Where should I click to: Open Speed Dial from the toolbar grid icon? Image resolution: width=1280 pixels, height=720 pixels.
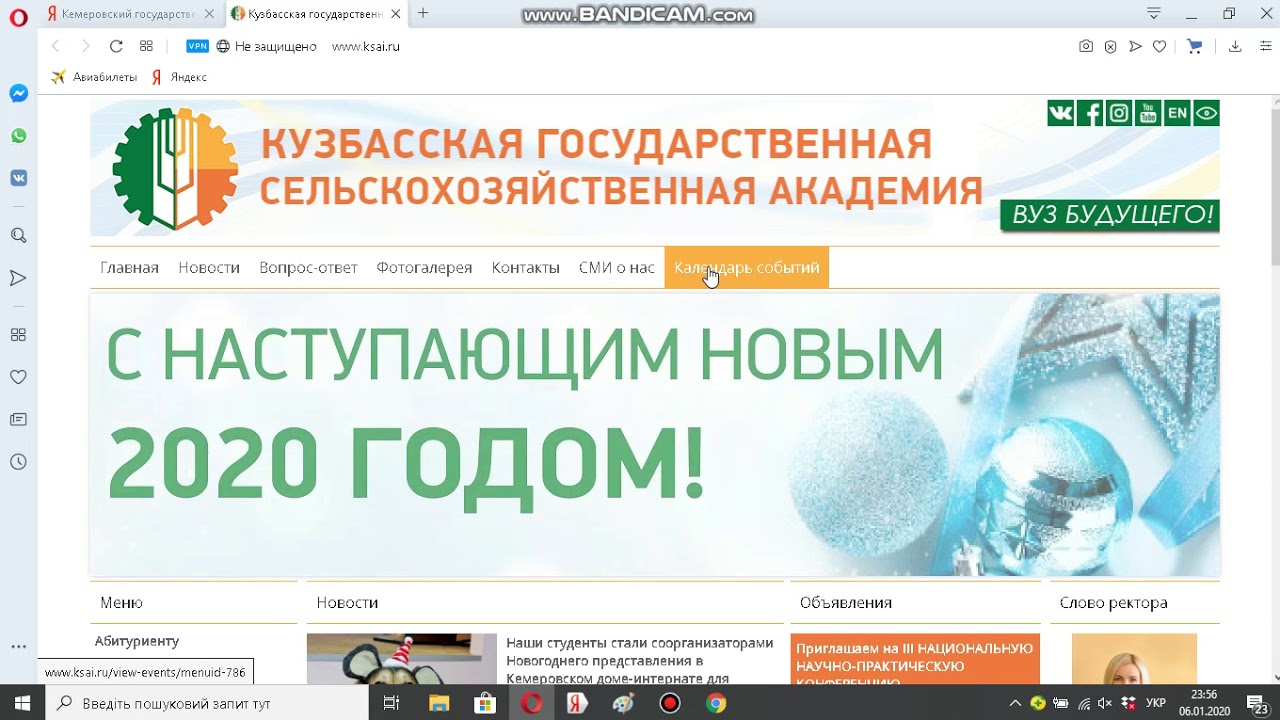146,46
